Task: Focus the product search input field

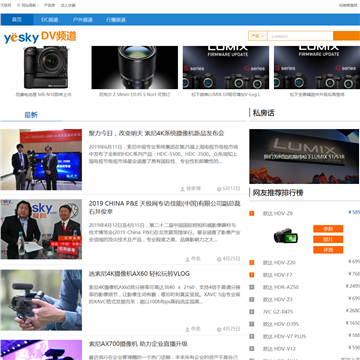Action: (300, 36)
